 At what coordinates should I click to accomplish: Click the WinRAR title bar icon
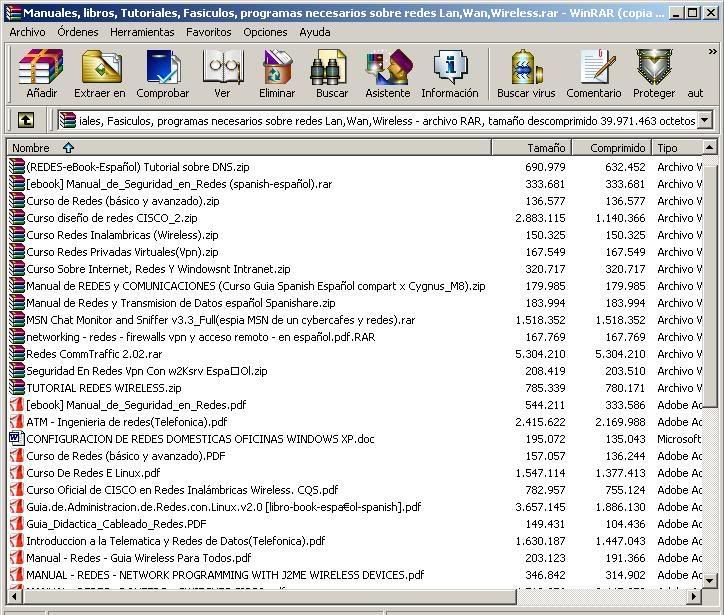14,12
